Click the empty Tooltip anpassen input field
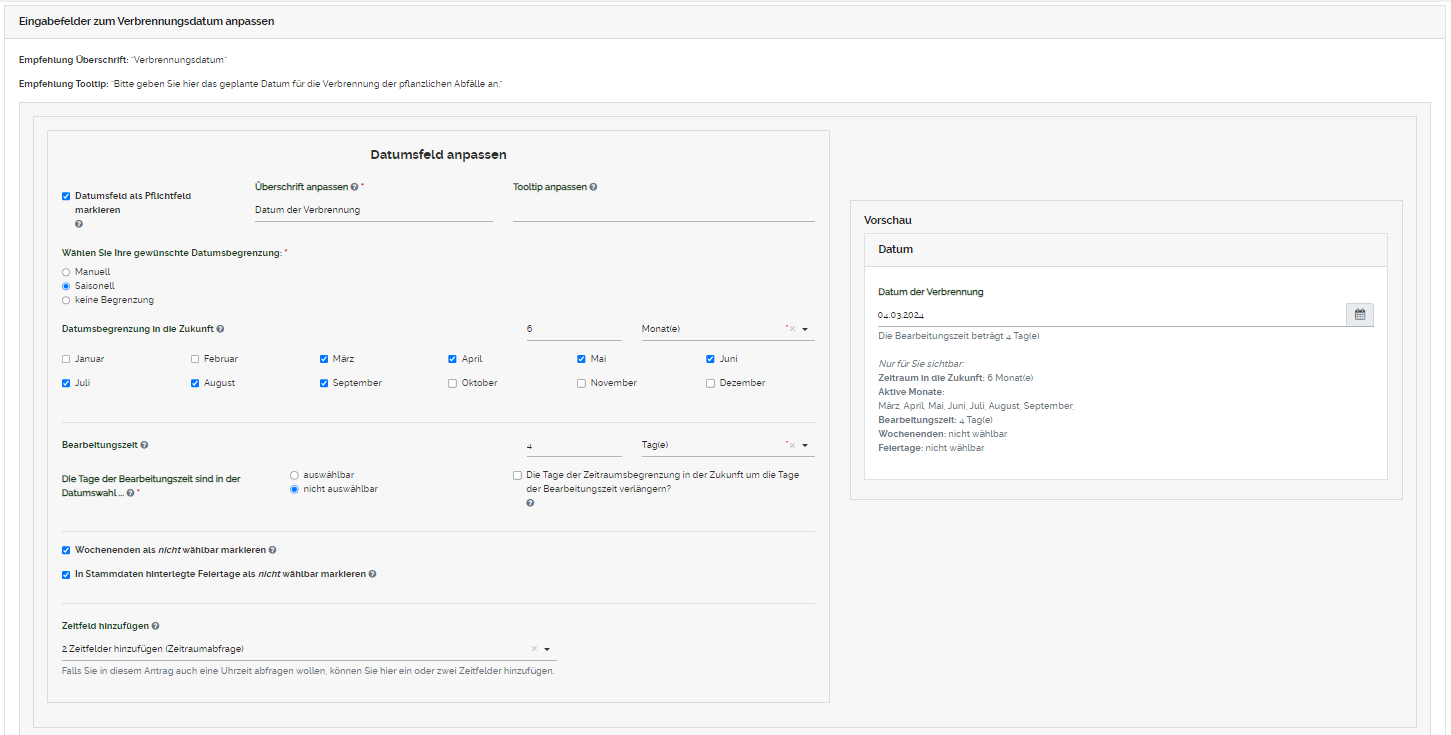This screenshot has height=735, width=1451. click(663, 210)
